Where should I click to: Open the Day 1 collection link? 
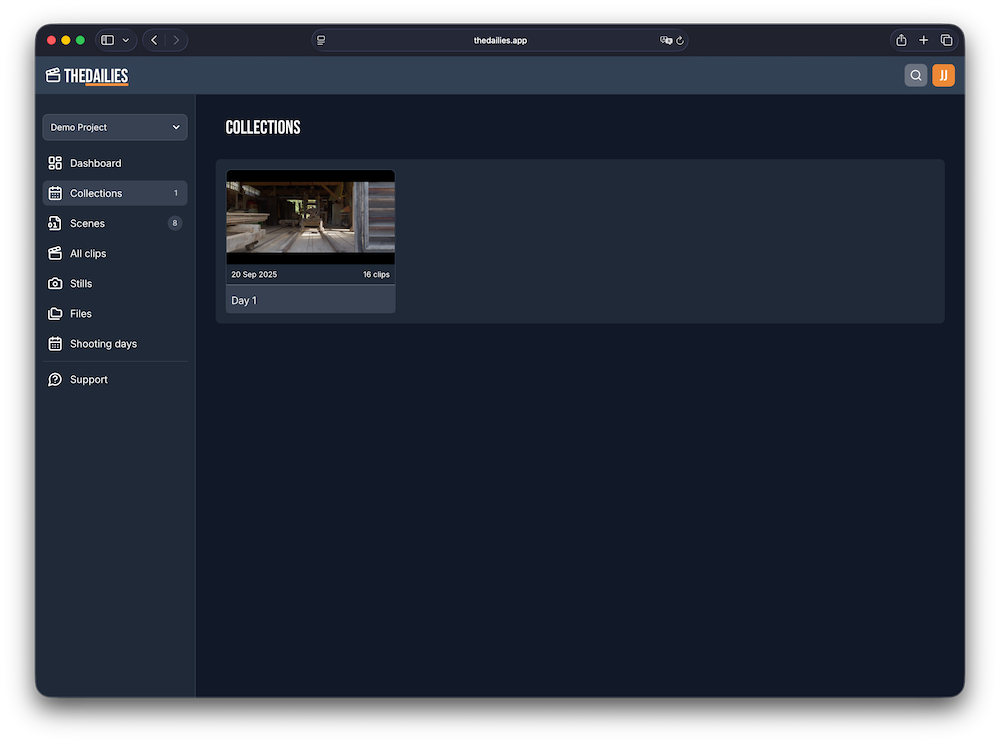click(x=245, y=300)
